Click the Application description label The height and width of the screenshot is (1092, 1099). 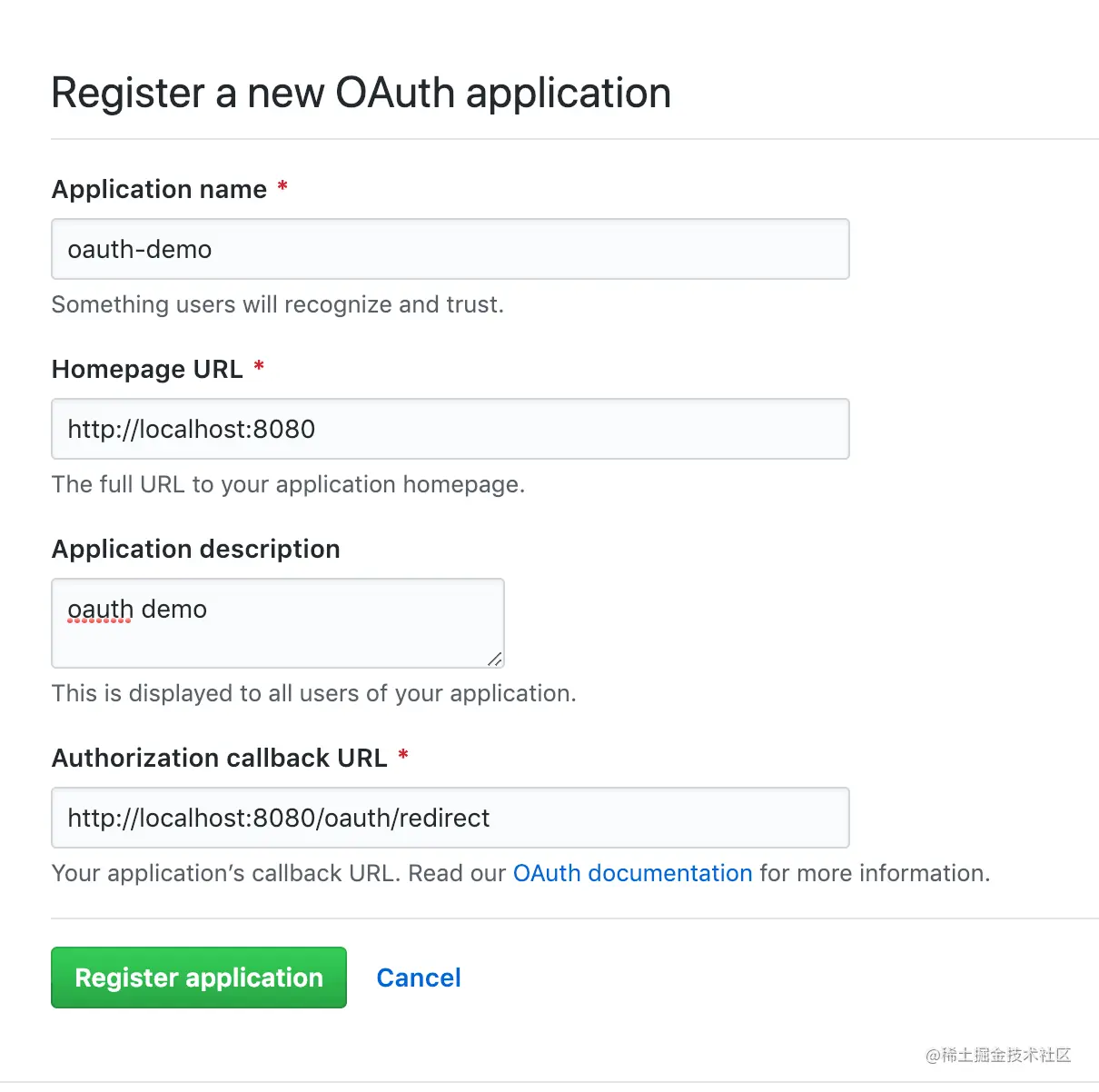(x=195, y=549)
